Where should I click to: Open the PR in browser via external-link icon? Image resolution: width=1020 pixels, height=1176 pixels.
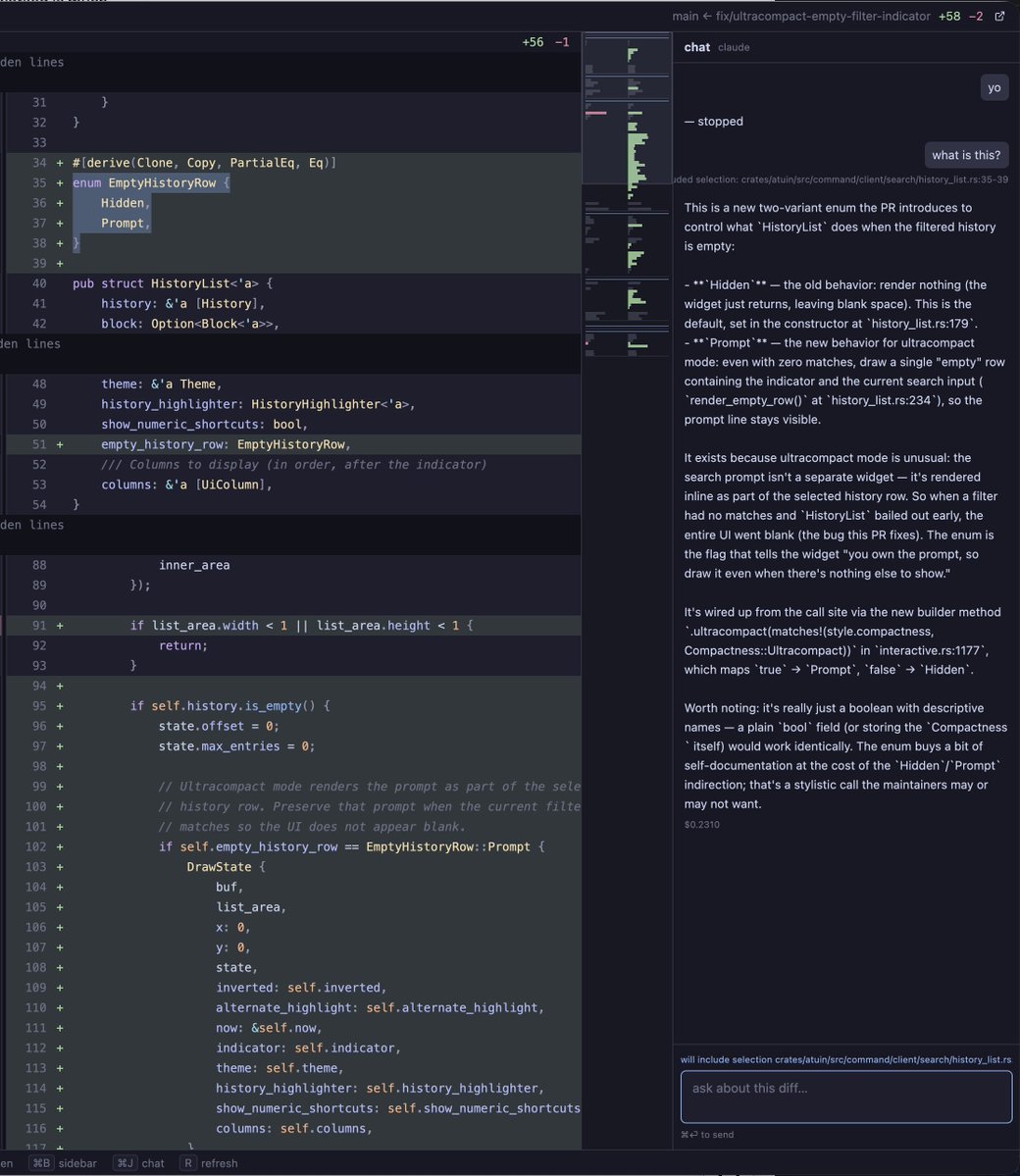point(999,16)
